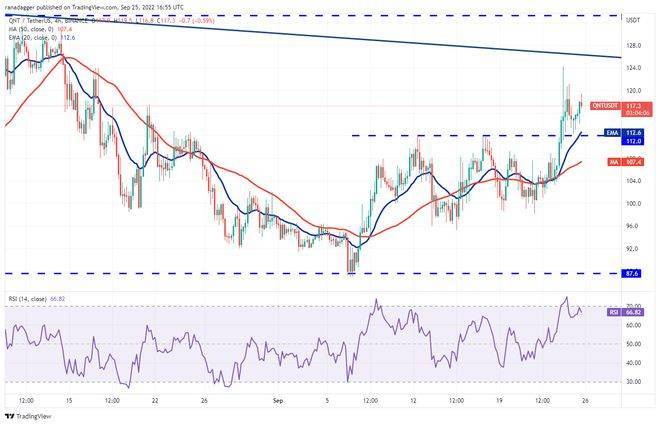This screenshot has width=660, height=425.
Task: Click the 112.6 EMA value badge
Action: tap(634, 131)
